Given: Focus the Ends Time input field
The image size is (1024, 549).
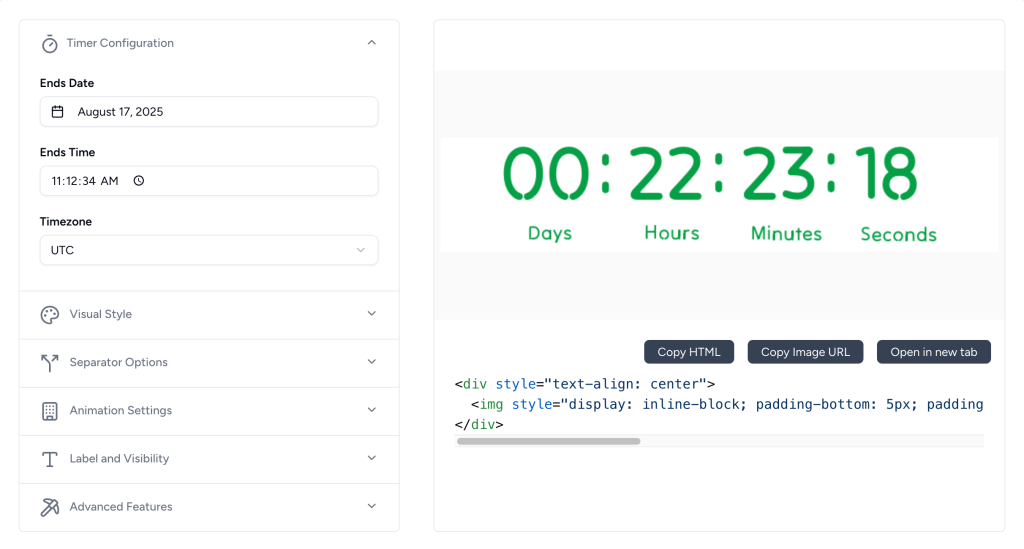Looking at the screenshot, I should [209, 181].
